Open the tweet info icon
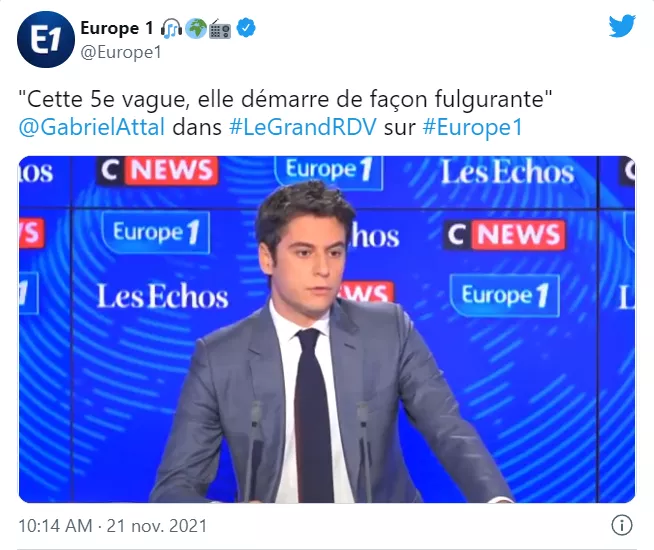Image resolution: width=654 pixels, height=550 pixels. [x=621, y=525]
